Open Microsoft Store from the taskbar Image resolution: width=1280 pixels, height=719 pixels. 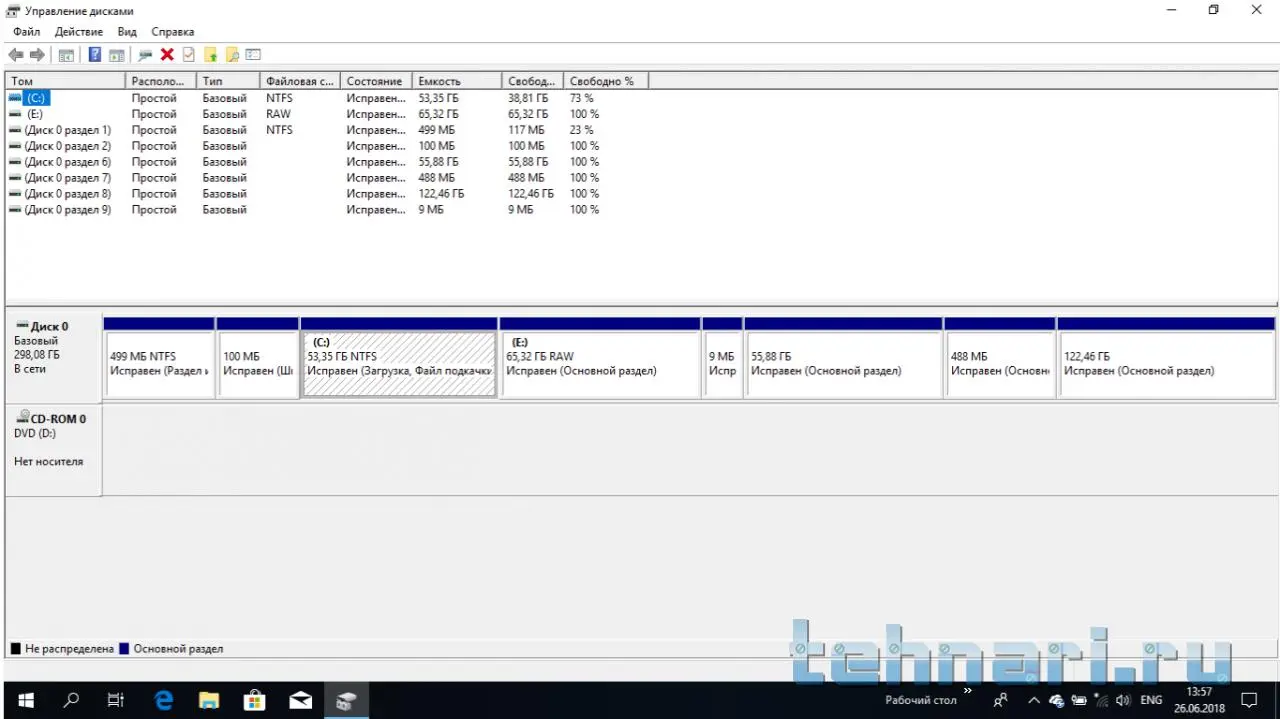[x=255, y=700]
